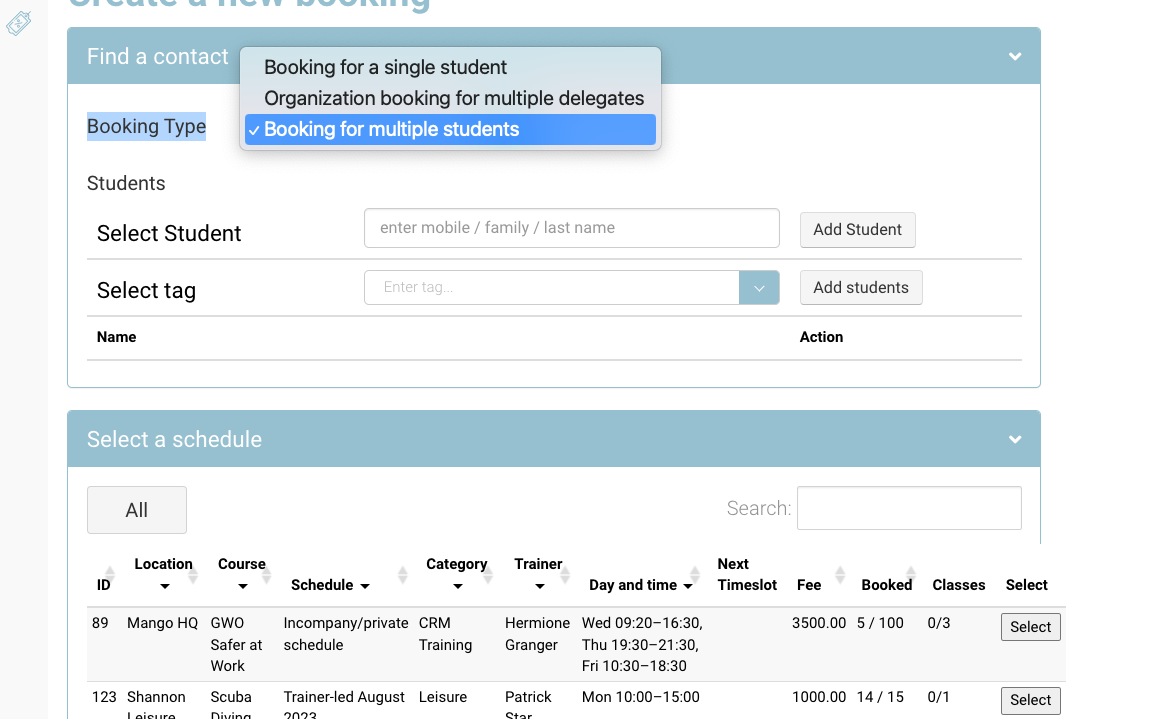The width and height of the screenshot is (1170, 719).
Task: Open the Location column filter dropdown
Action: click(164, 586)
